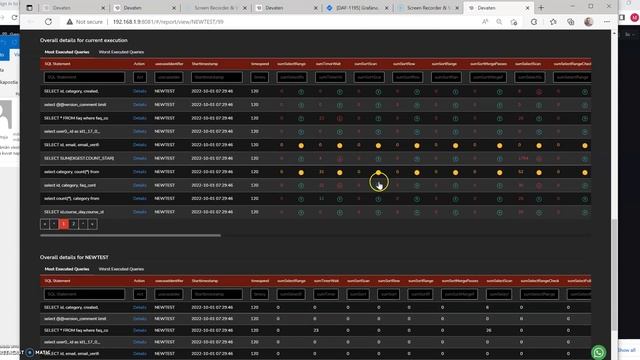The width and height of the screenshot is (640, 360).
Task: Click sumSortMergePasses icon in 'select count(*), category' row
Action: point(500,199)
